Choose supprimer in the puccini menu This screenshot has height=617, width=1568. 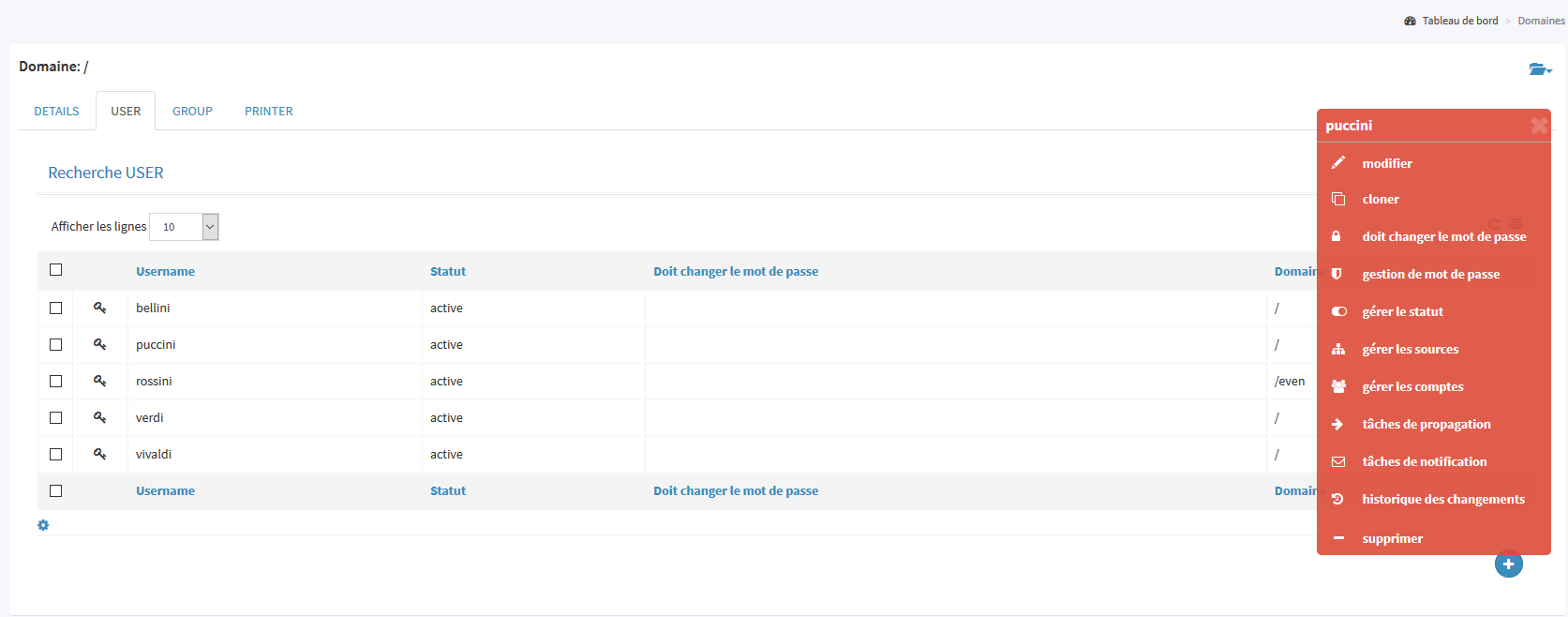tap(1392, 539)
